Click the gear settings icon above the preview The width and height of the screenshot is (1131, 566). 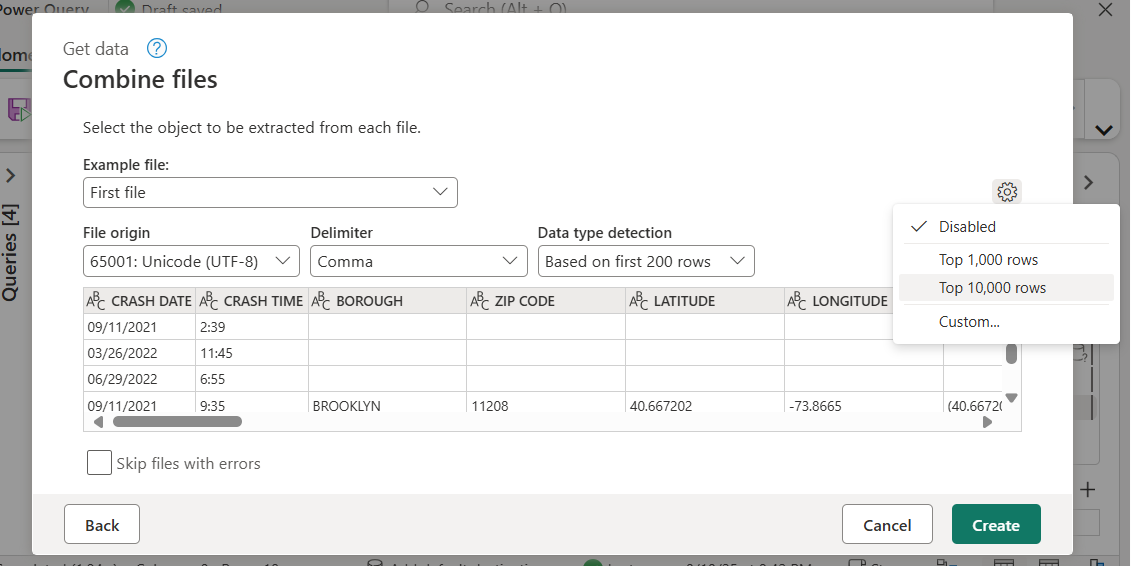(1007, 192)
